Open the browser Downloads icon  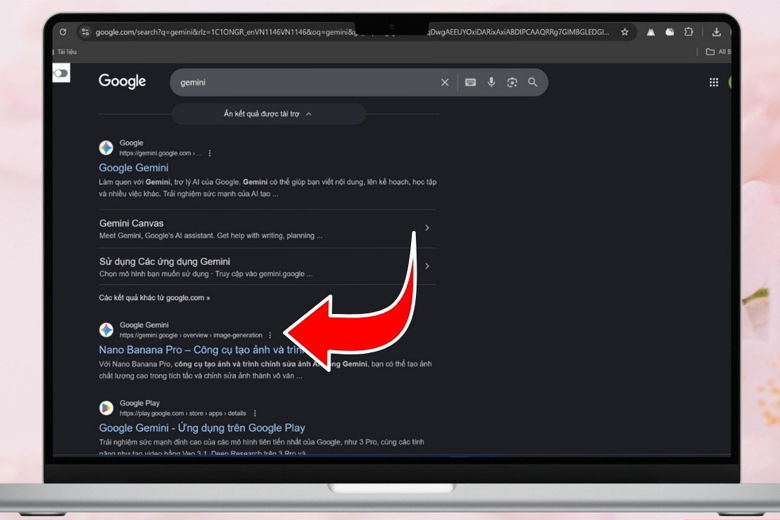tap(717, 32)
